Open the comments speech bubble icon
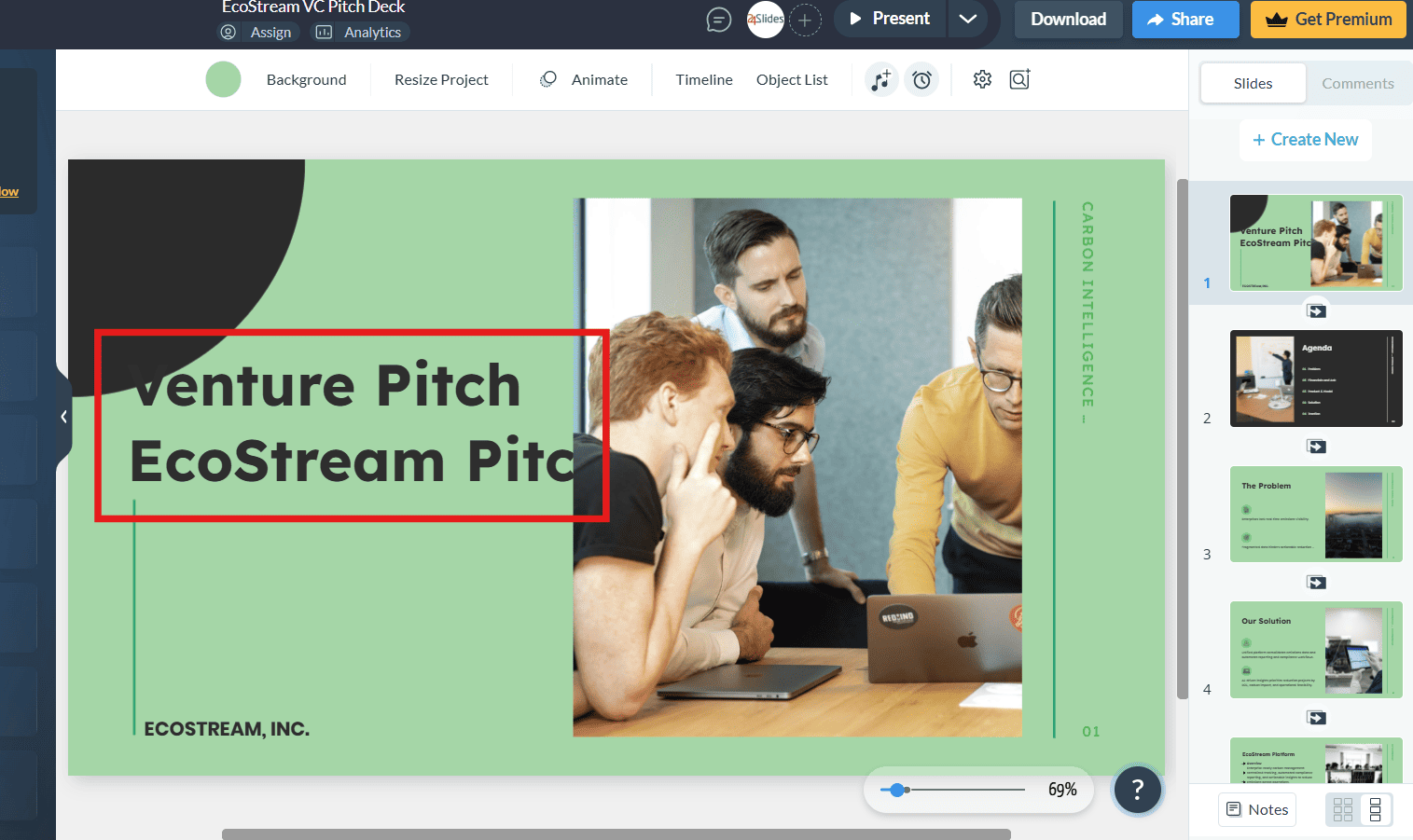The image size is (1413, 840). point(718,19)
